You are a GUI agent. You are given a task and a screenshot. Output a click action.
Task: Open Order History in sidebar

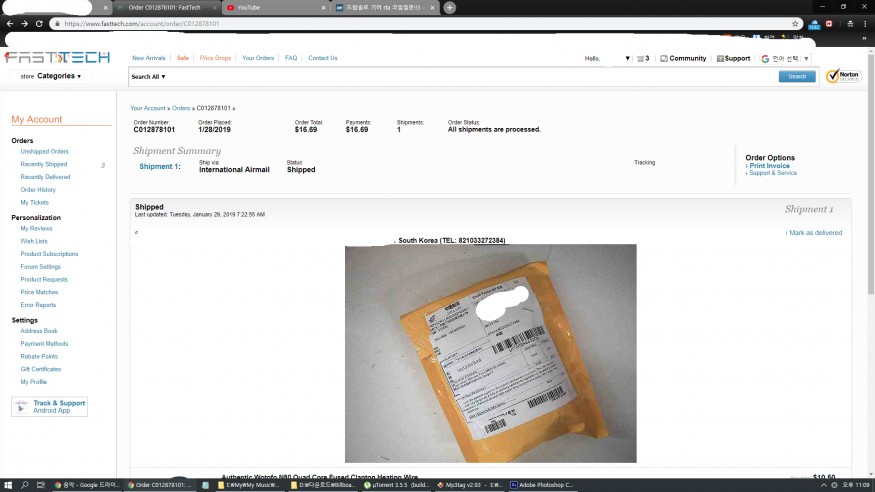coord(38,190)
